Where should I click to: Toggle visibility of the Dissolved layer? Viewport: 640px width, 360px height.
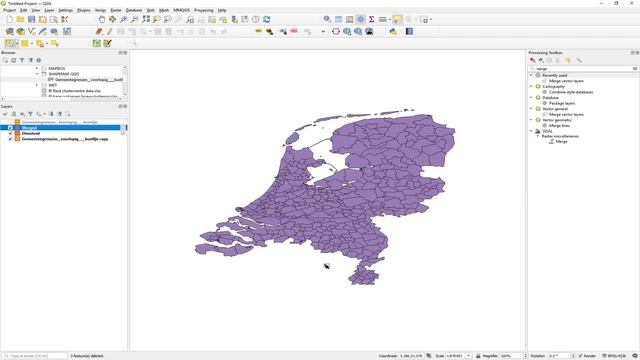click(x=11, y=133)
